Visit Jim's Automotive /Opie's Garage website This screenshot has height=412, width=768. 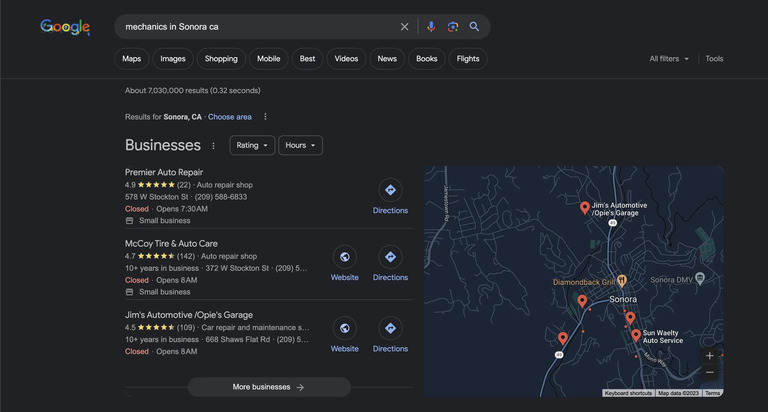(x=344, y=336)
